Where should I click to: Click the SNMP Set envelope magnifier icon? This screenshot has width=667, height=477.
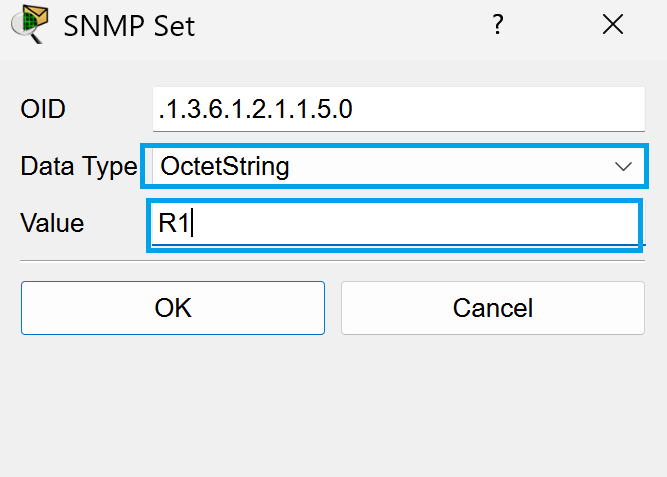point(29,24)
